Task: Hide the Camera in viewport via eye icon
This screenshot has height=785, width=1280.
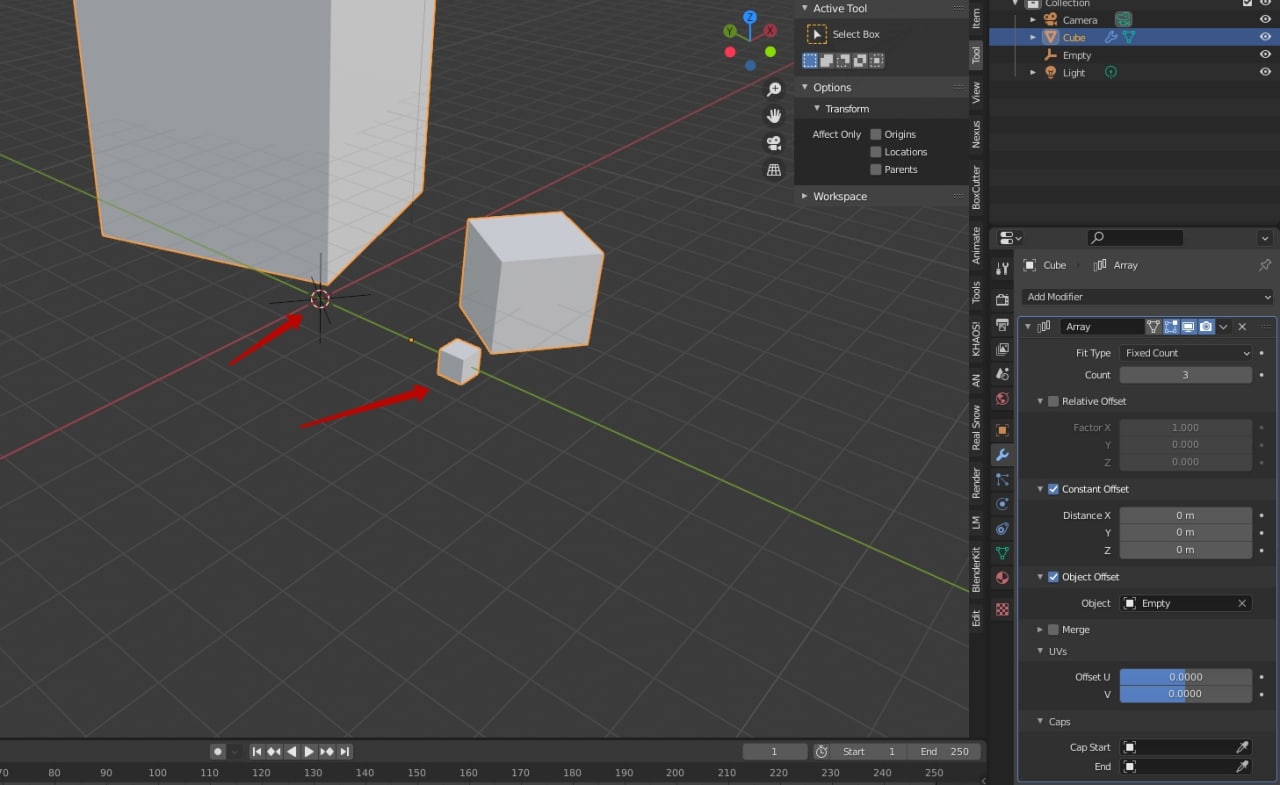Action: 1265,20
